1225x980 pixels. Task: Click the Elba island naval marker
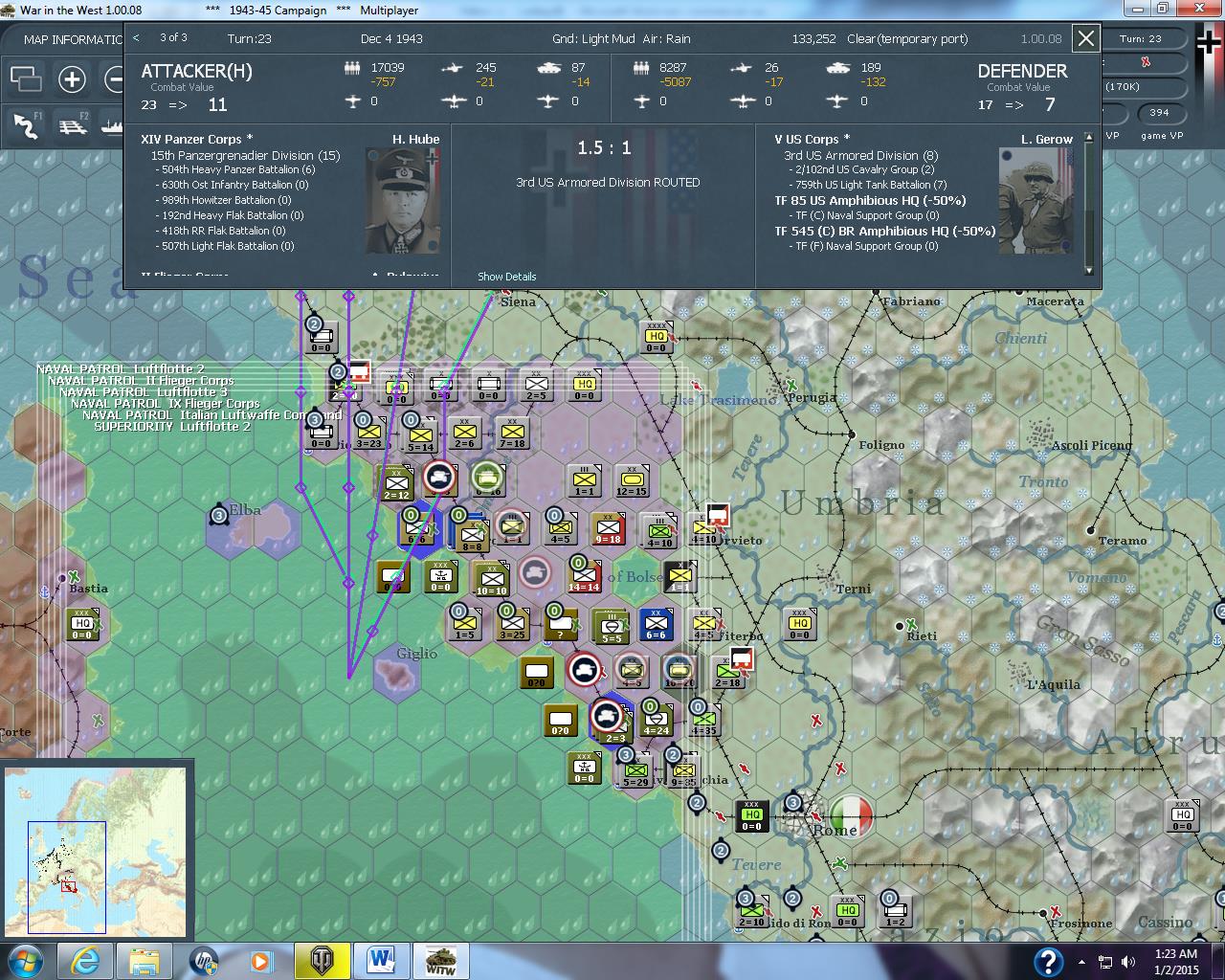pyautogui.click(x=219, y=516)
